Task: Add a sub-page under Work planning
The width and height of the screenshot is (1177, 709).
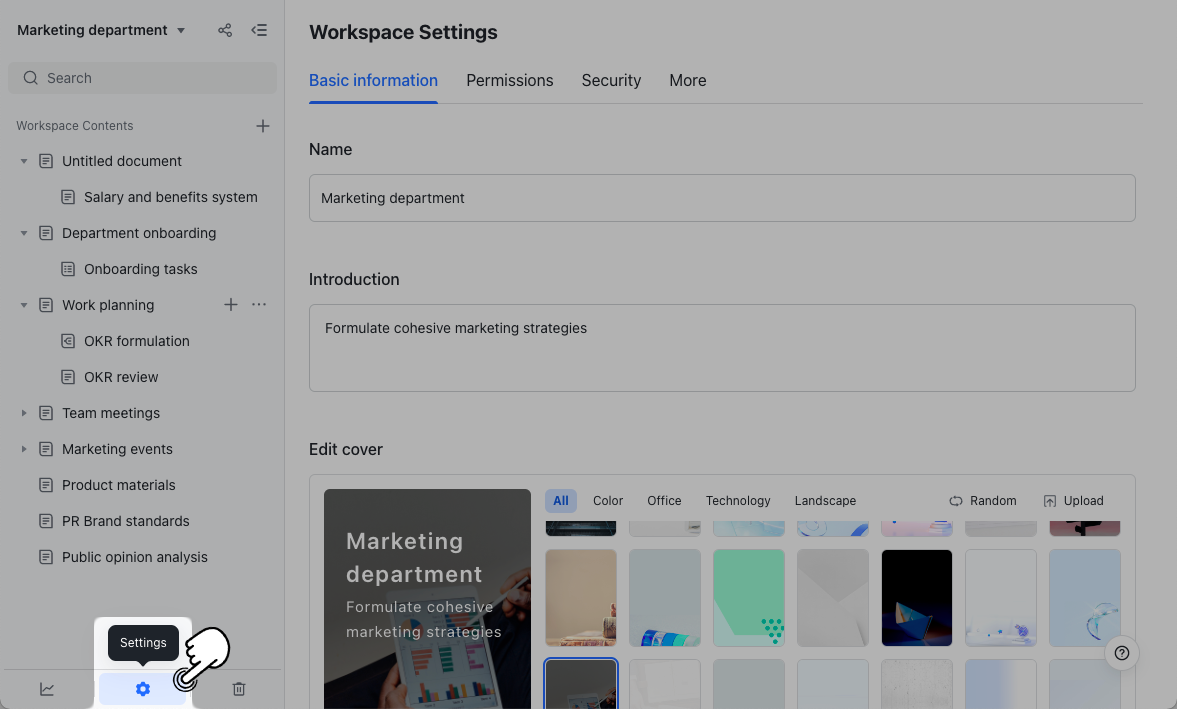Action: click(231, 305)
